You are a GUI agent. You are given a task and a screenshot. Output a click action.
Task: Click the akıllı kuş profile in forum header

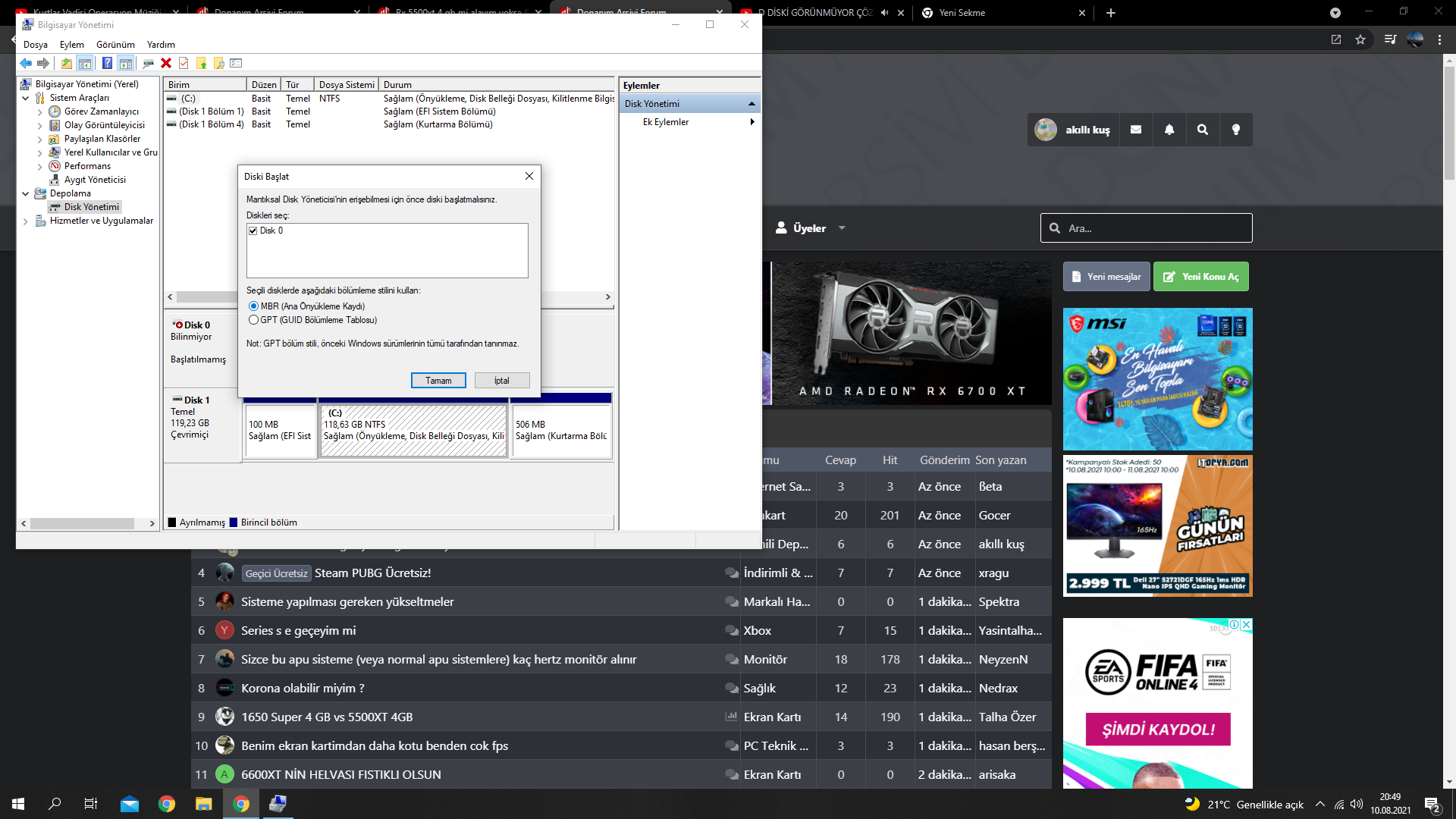click(x=1072, y=130)
